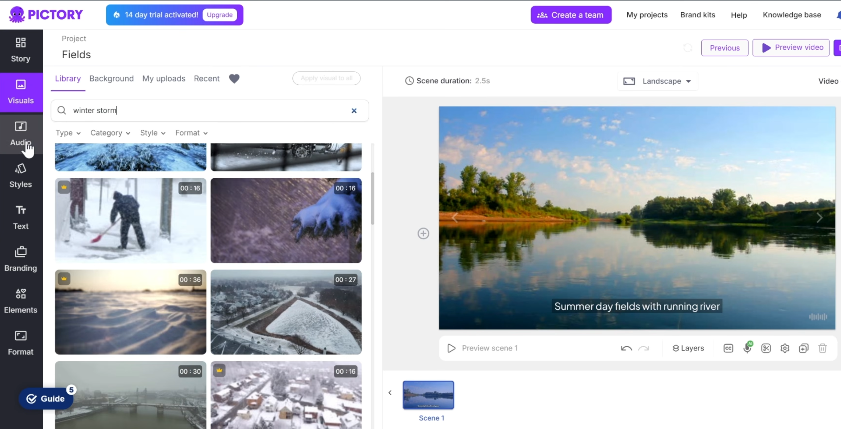
Task: Click the project name Fields
Action: pyautogui.click(x=76, y=55)
